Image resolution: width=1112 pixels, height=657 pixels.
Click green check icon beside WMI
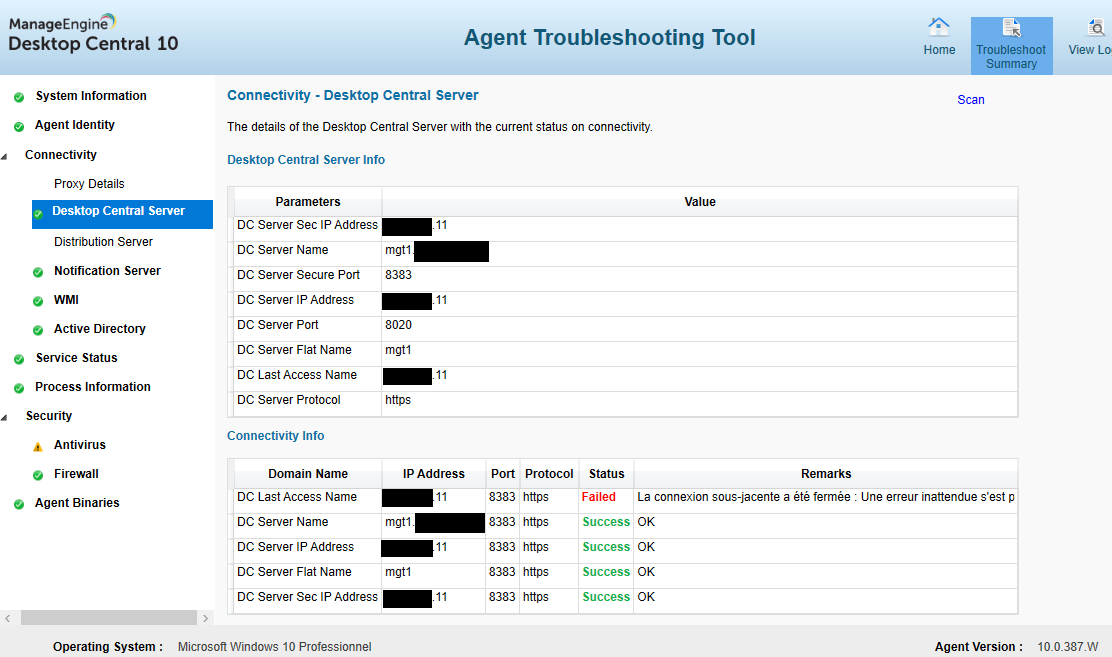point(38,302)
